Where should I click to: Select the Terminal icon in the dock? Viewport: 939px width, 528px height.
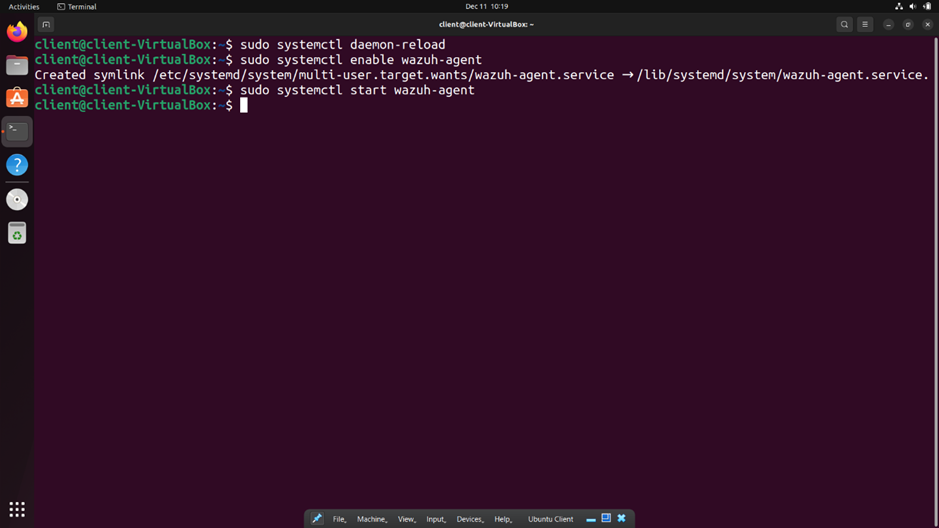tap(17, 131)
